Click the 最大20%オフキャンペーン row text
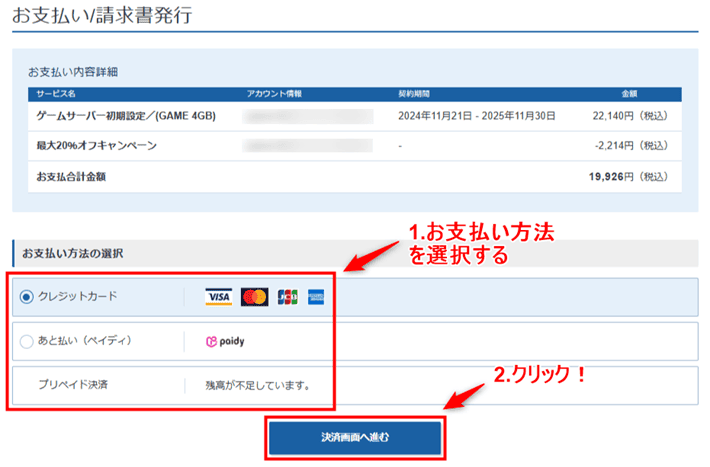710x467 pixels. coord(96,146)
